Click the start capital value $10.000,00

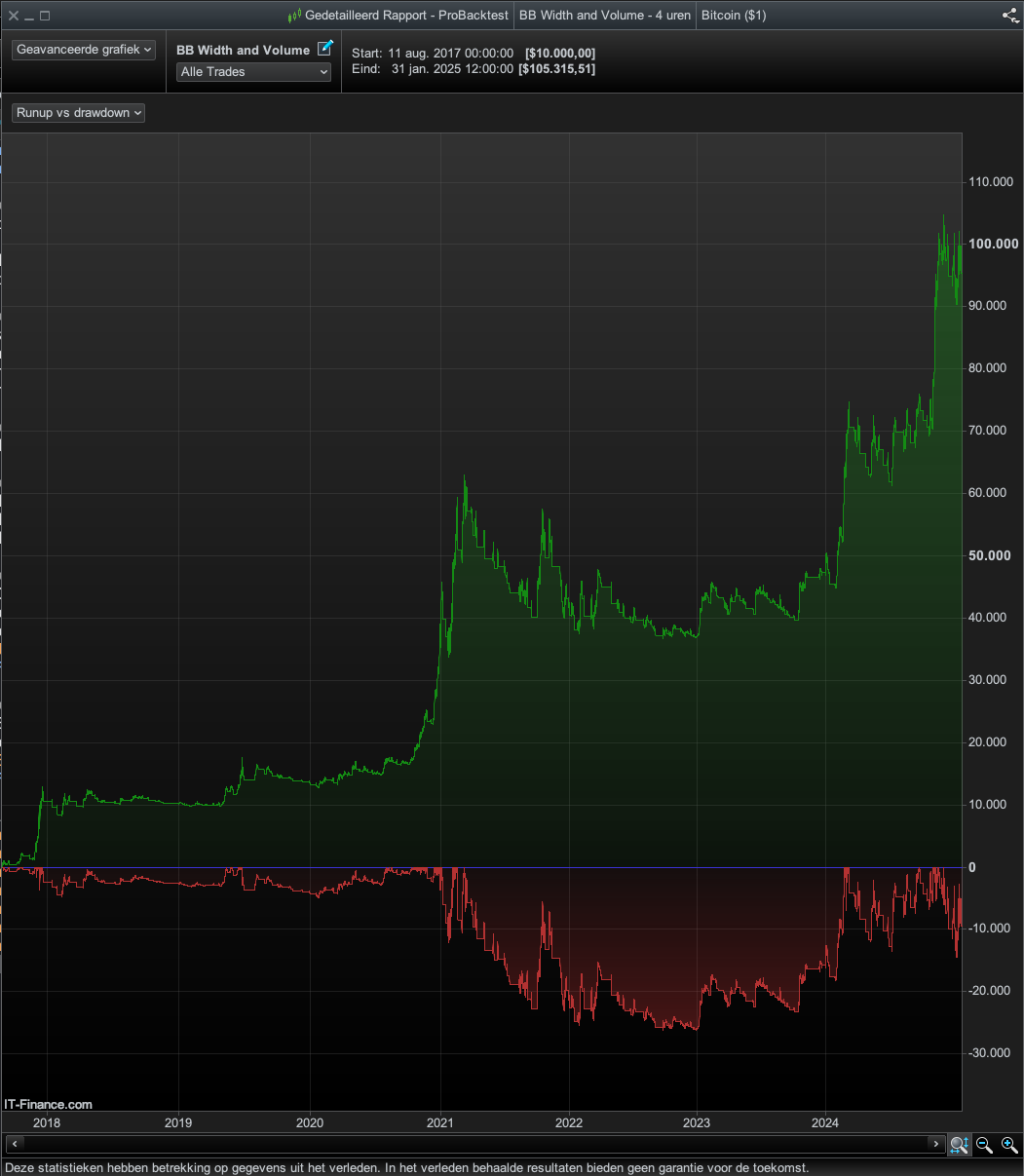pyautogui.click(x=560, y=53)
